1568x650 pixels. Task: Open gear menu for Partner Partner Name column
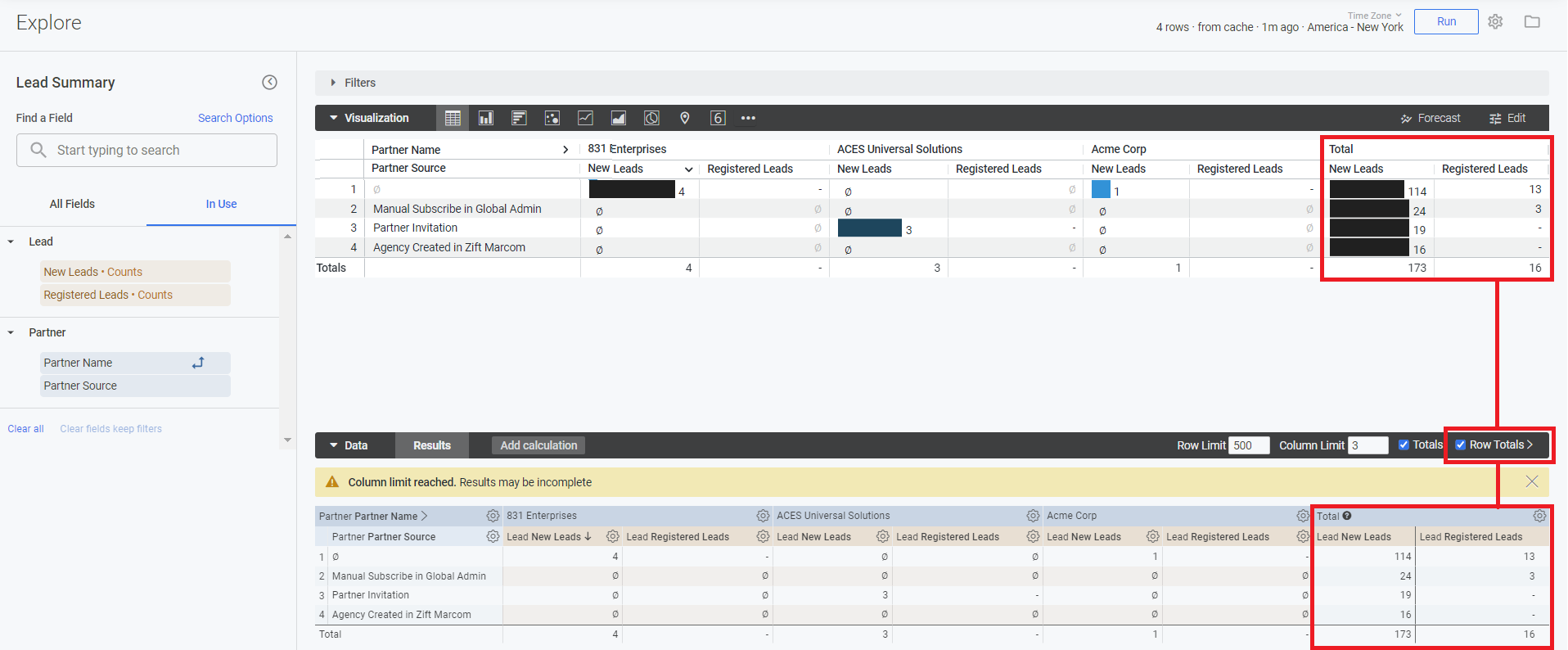tap(493, 516)
